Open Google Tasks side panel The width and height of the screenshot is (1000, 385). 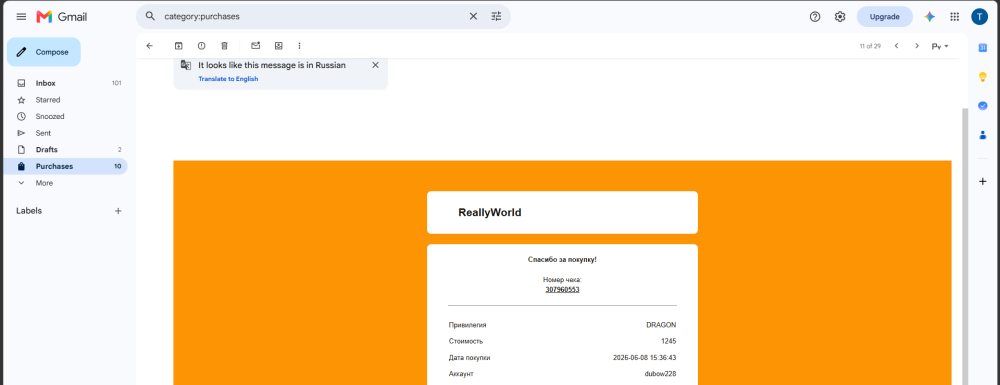[983, 106]
